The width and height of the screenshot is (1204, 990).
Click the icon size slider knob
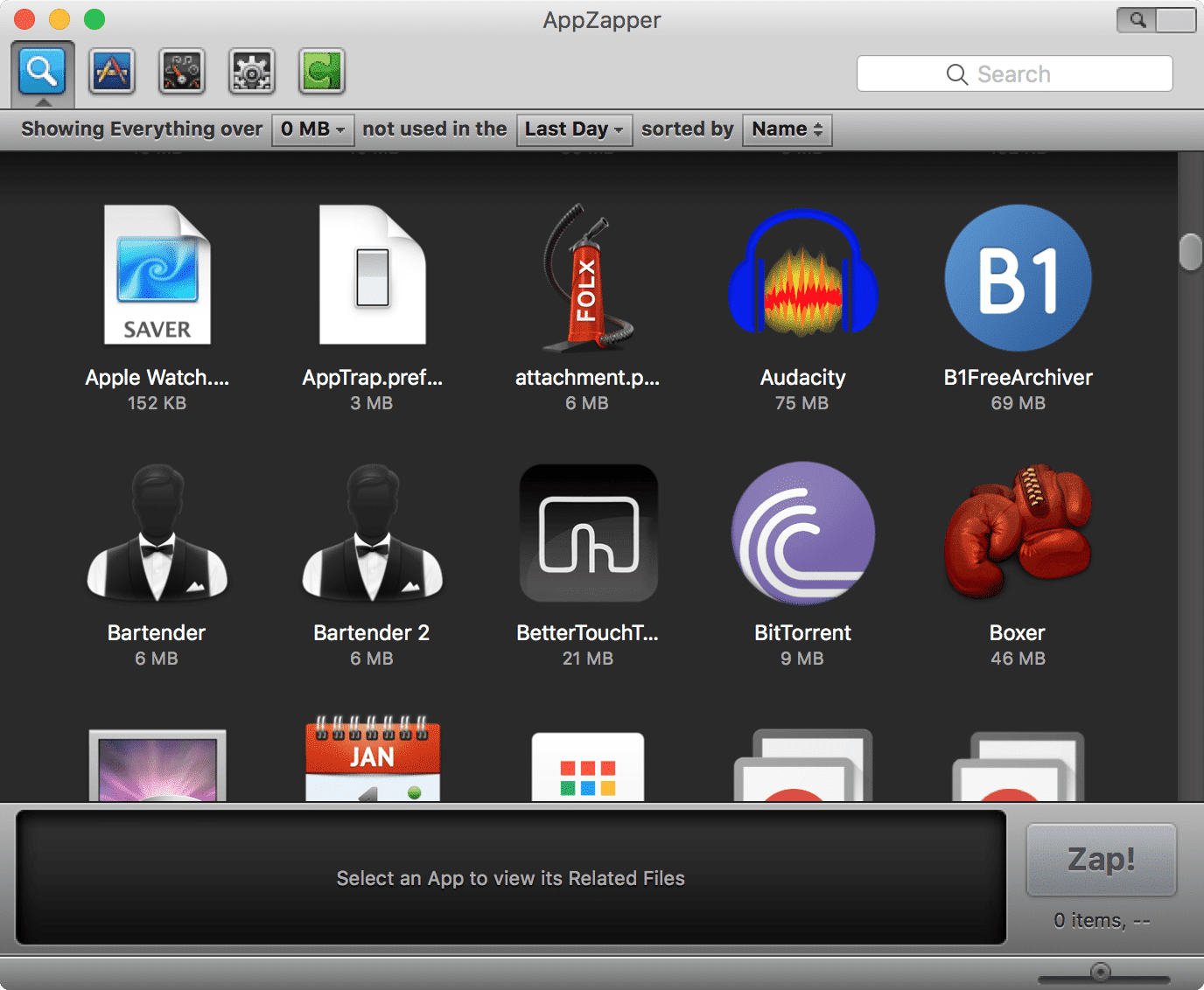click(x=1101, y=972)
